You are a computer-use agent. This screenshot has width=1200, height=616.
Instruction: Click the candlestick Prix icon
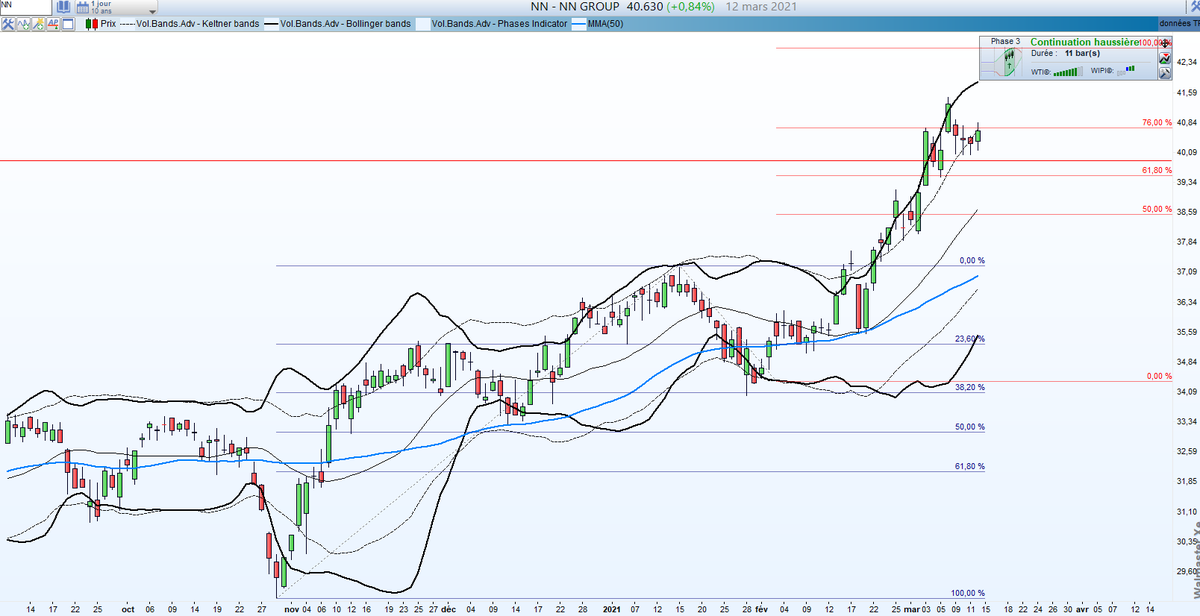pyautogui.click(x=92, y=24)
